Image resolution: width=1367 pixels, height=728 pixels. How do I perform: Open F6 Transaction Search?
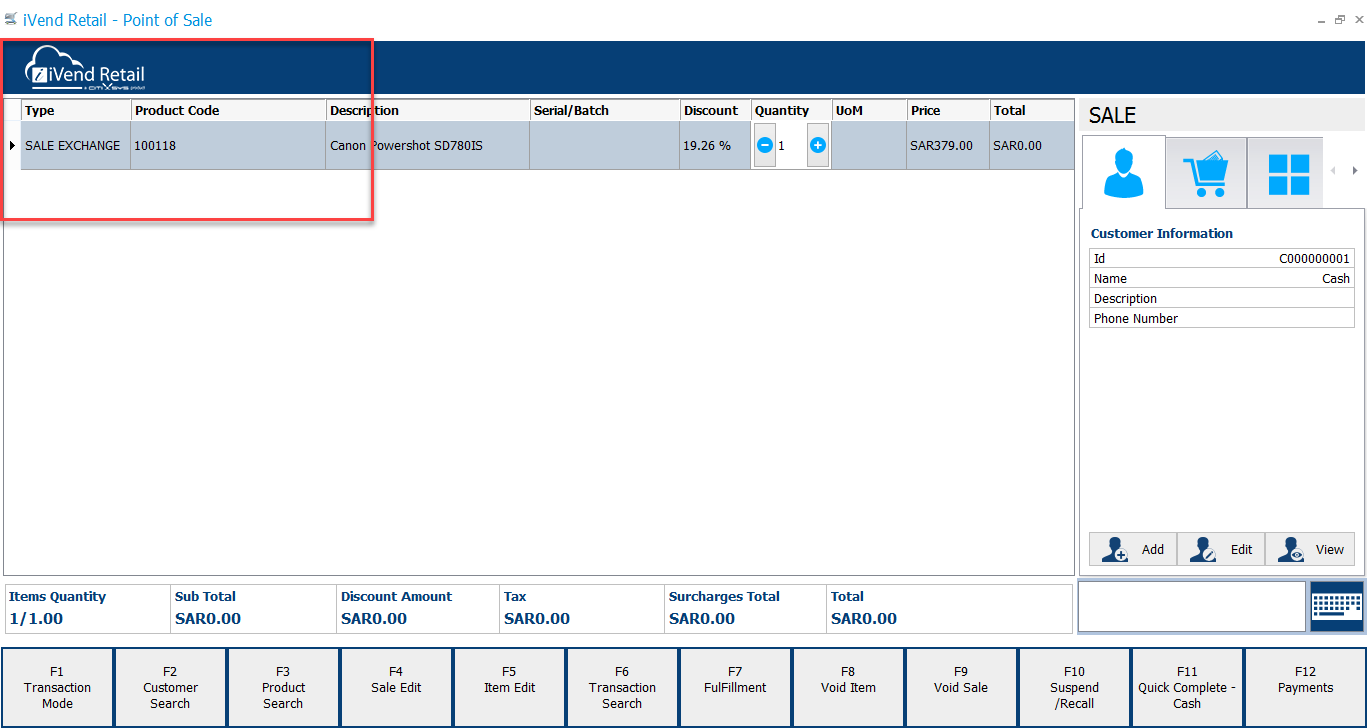[622, 687]
